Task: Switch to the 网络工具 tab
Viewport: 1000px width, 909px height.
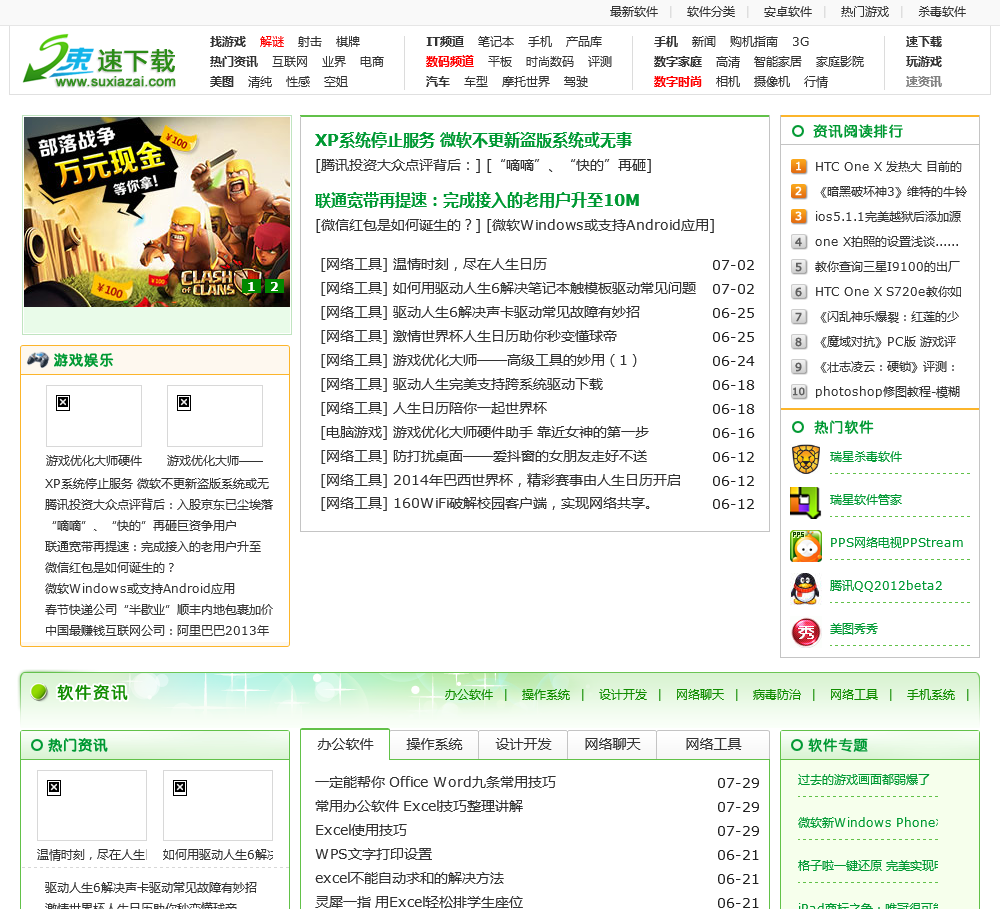Action: [713, 744]
